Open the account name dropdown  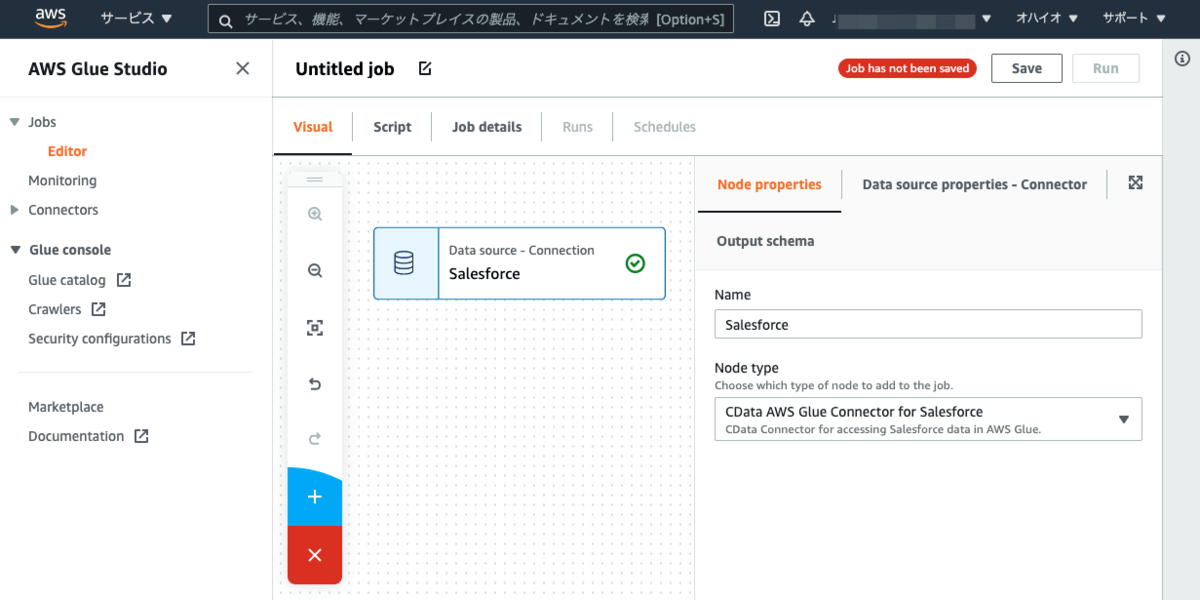coord(911,18)
